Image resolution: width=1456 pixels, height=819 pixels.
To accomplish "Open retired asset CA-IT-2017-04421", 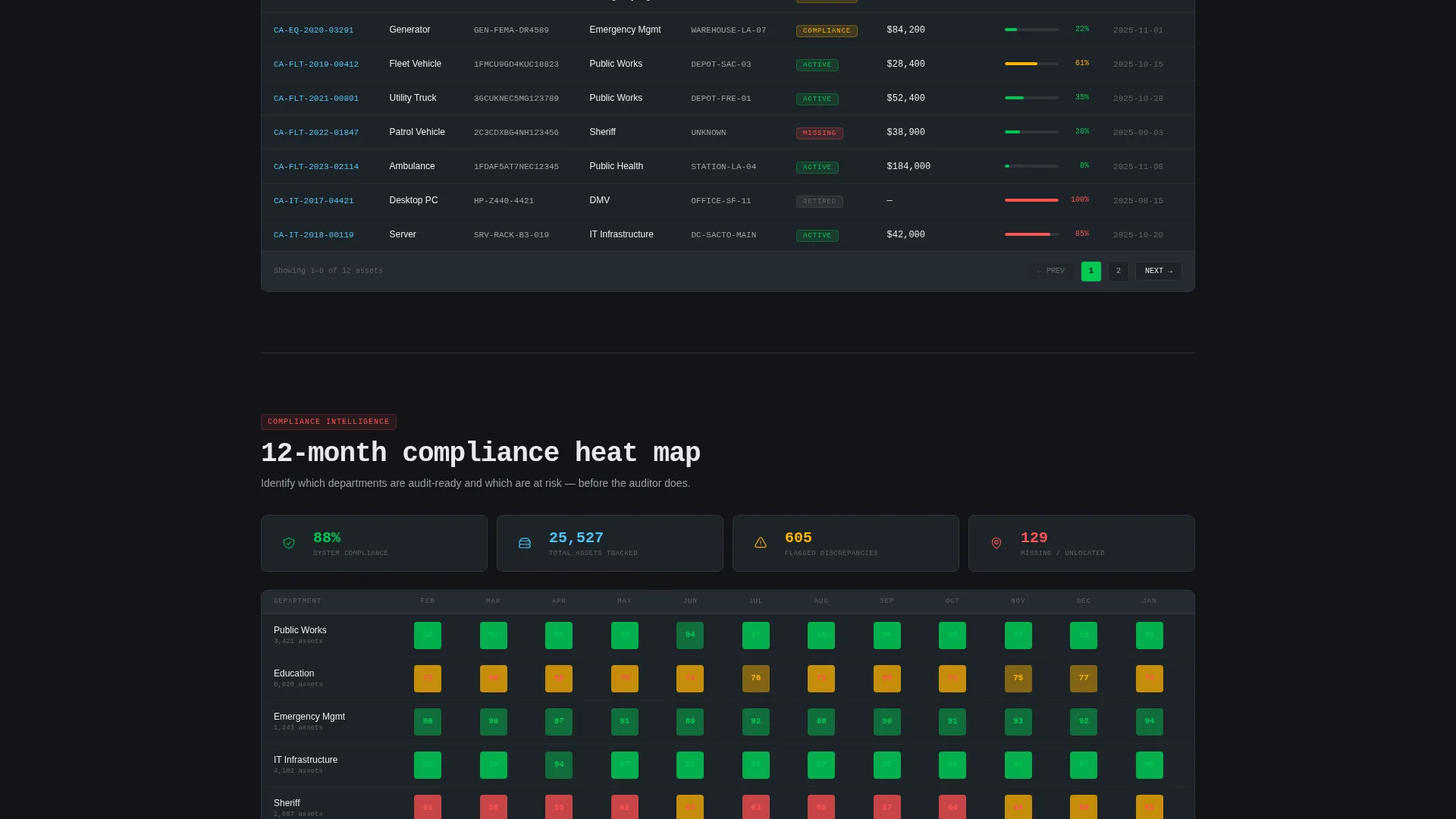I will tap(313, 201).
